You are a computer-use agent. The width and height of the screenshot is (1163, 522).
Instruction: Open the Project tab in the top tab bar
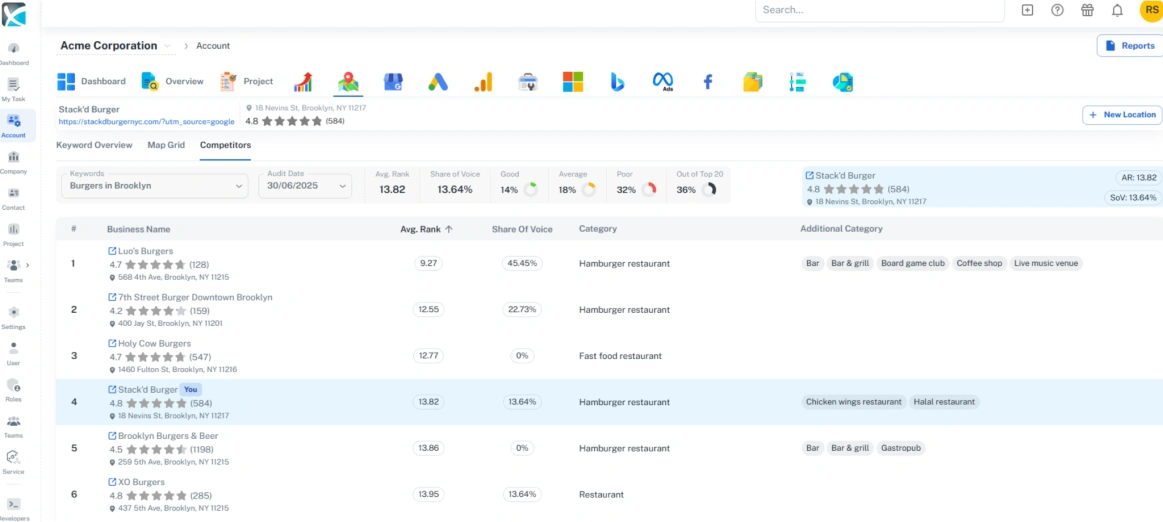tap(247, 82)
